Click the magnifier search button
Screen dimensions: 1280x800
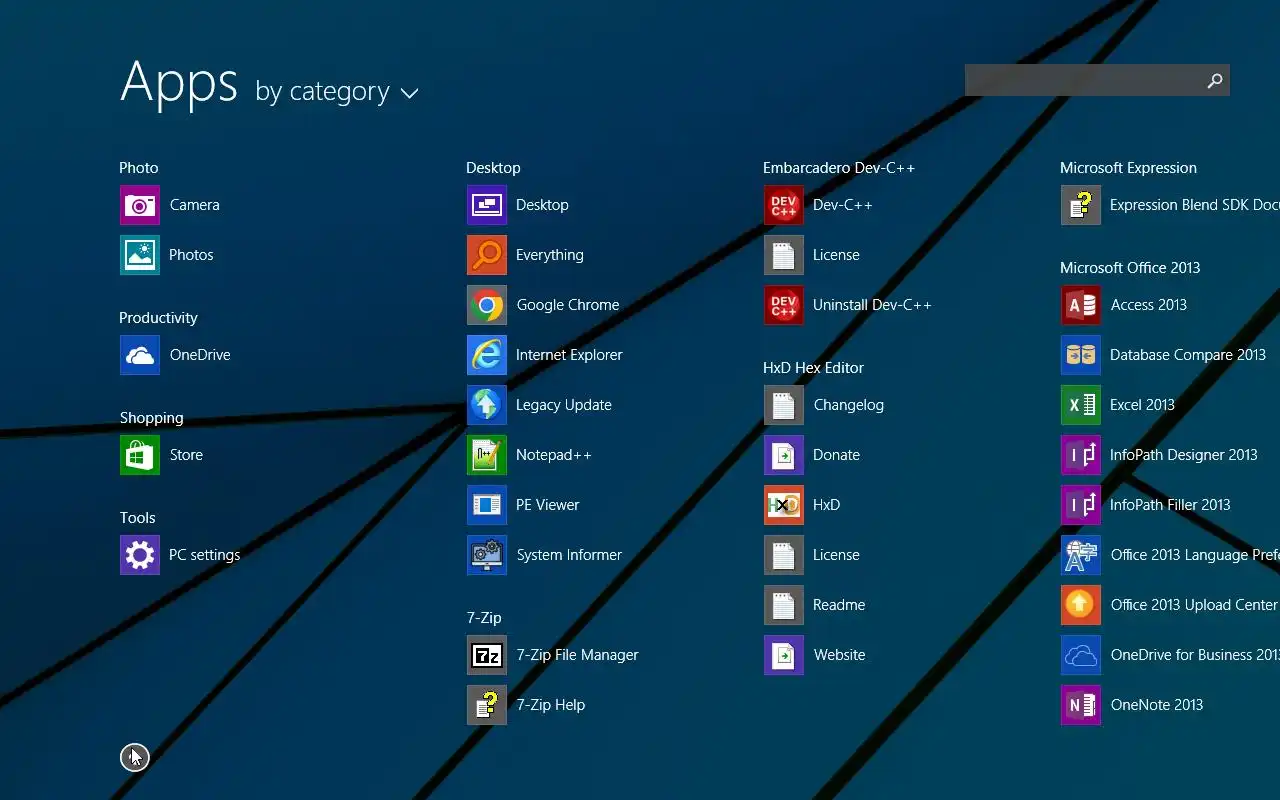pos(1215,81)
